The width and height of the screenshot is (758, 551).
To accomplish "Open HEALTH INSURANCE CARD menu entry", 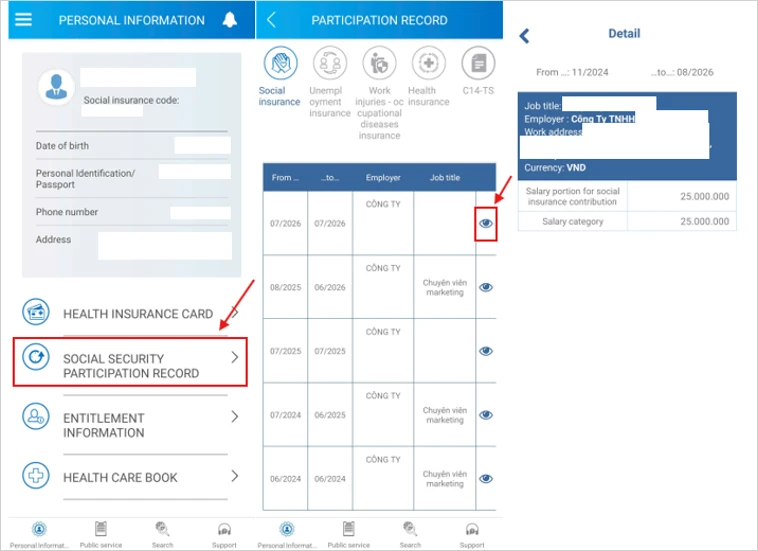I will (x=131, y=312).
